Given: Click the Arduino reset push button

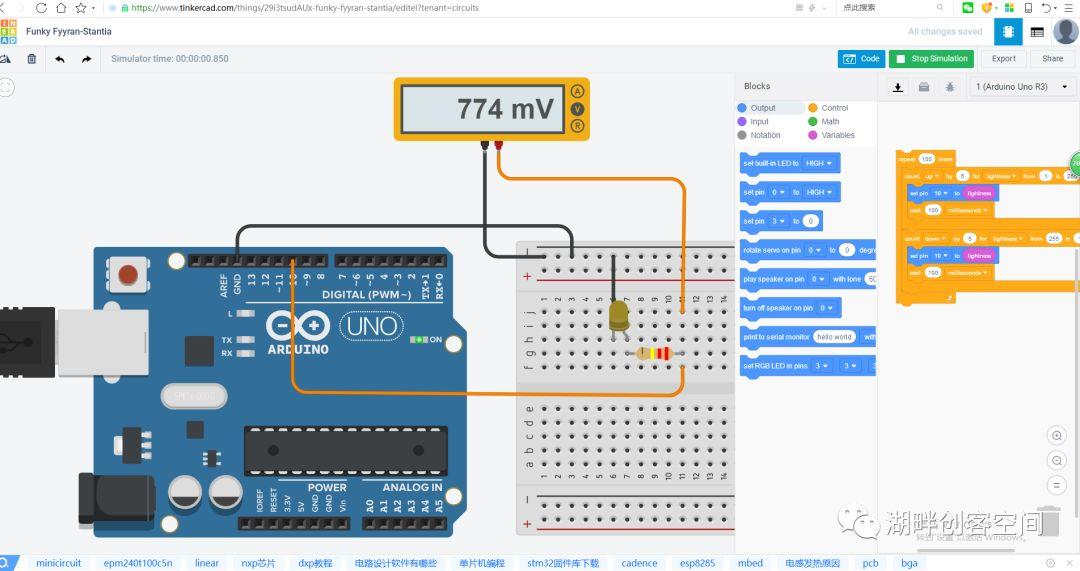Looking at the screenshot, I should pyautogui.click(x=128, y=274).
